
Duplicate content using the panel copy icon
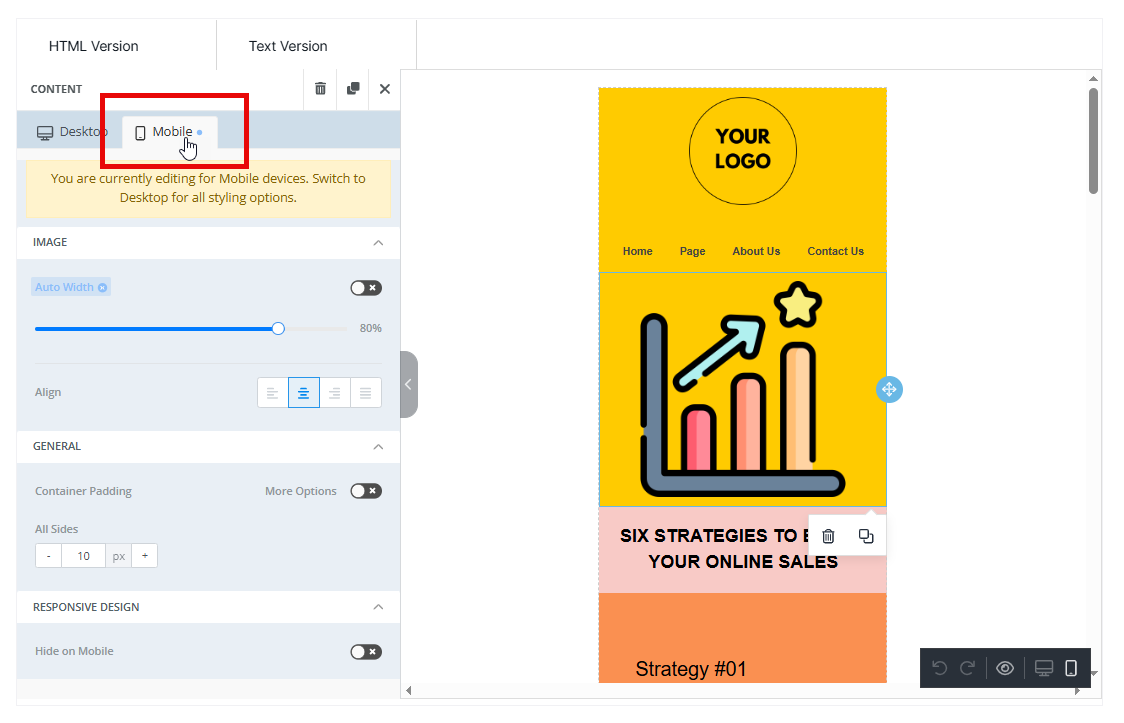coord(353,89)
